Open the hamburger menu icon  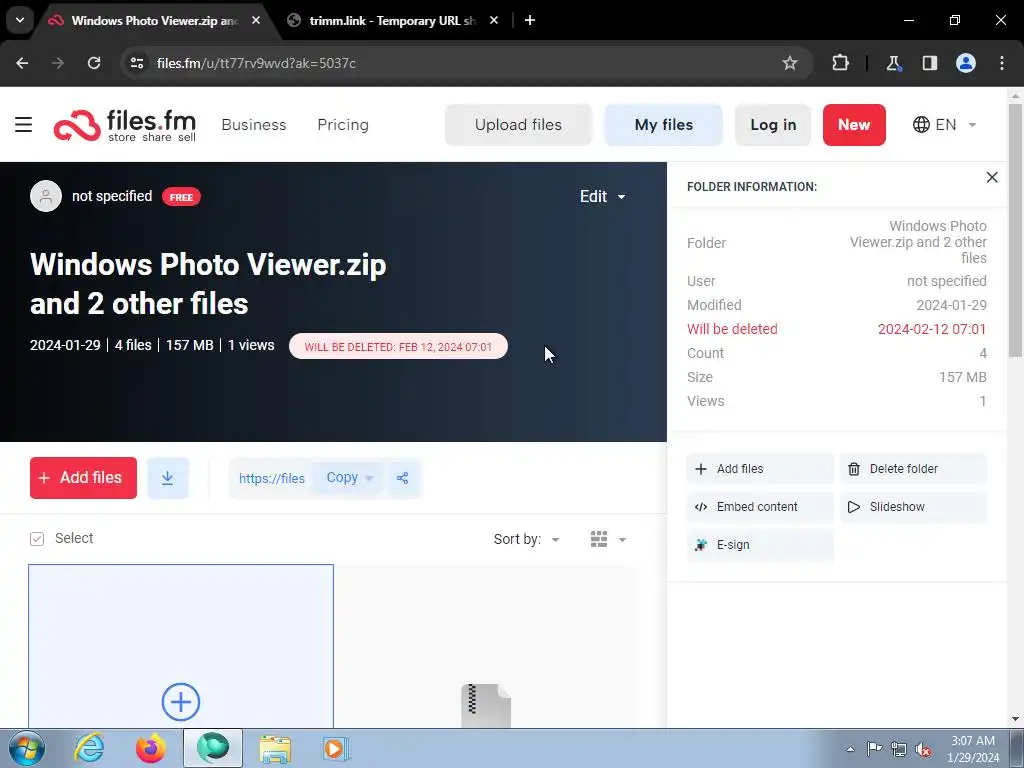point(24,124)
